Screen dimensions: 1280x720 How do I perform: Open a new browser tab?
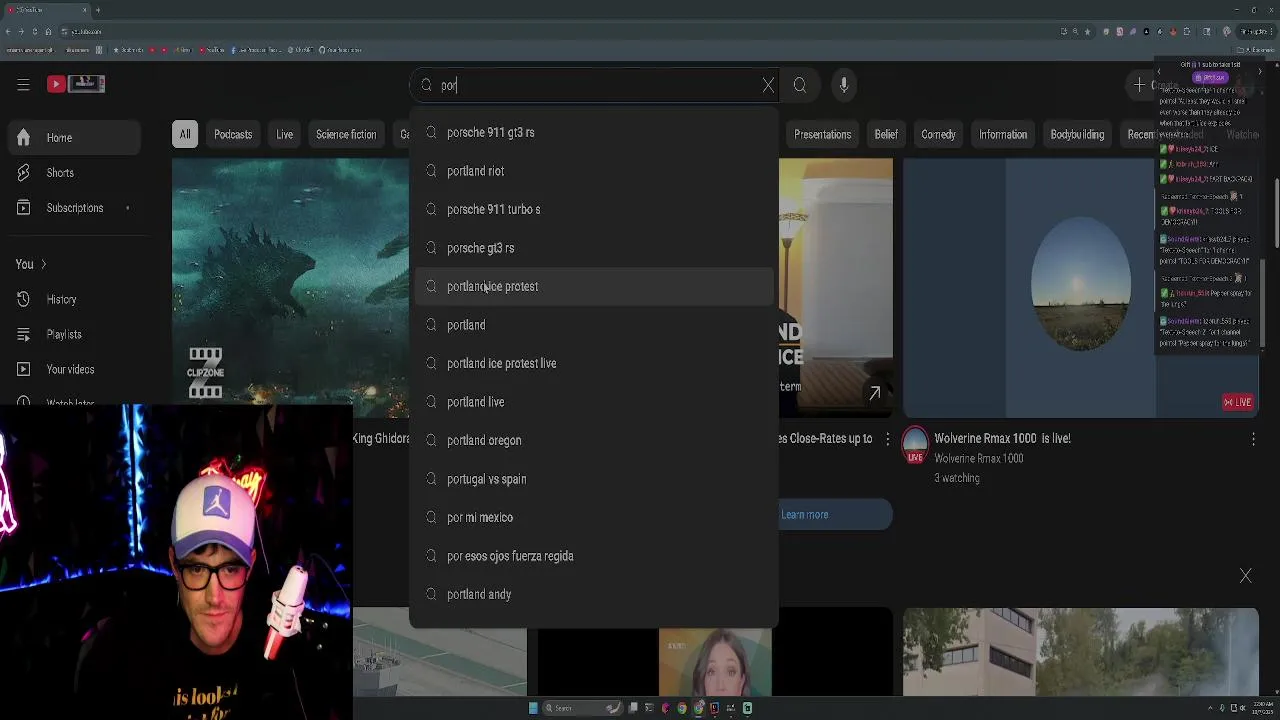pyautogui.click(x=98, y=10)
